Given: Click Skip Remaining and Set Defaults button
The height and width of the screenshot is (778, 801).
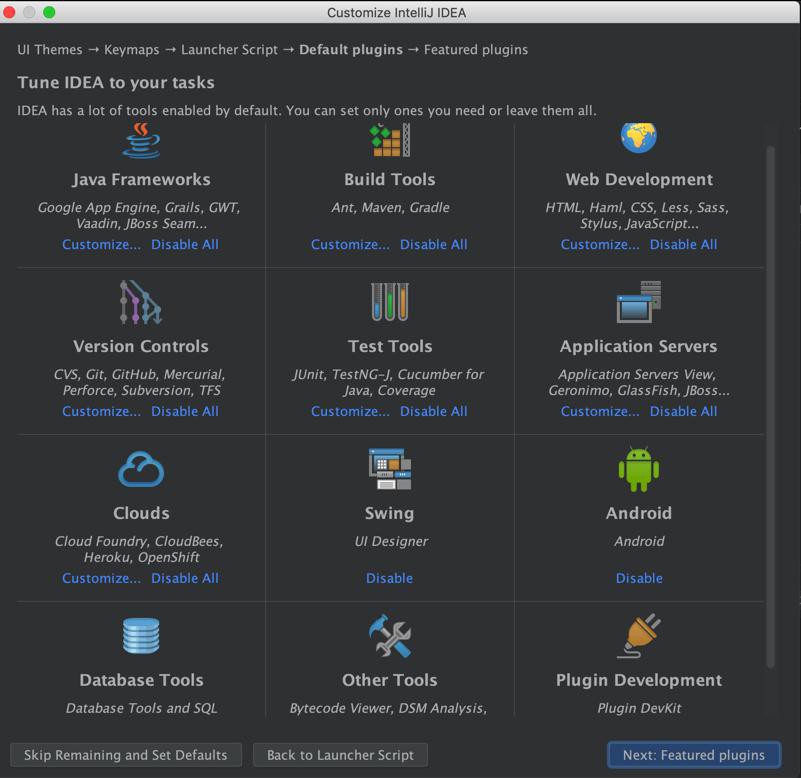Looking at the screenshot, I should point(126,755).
